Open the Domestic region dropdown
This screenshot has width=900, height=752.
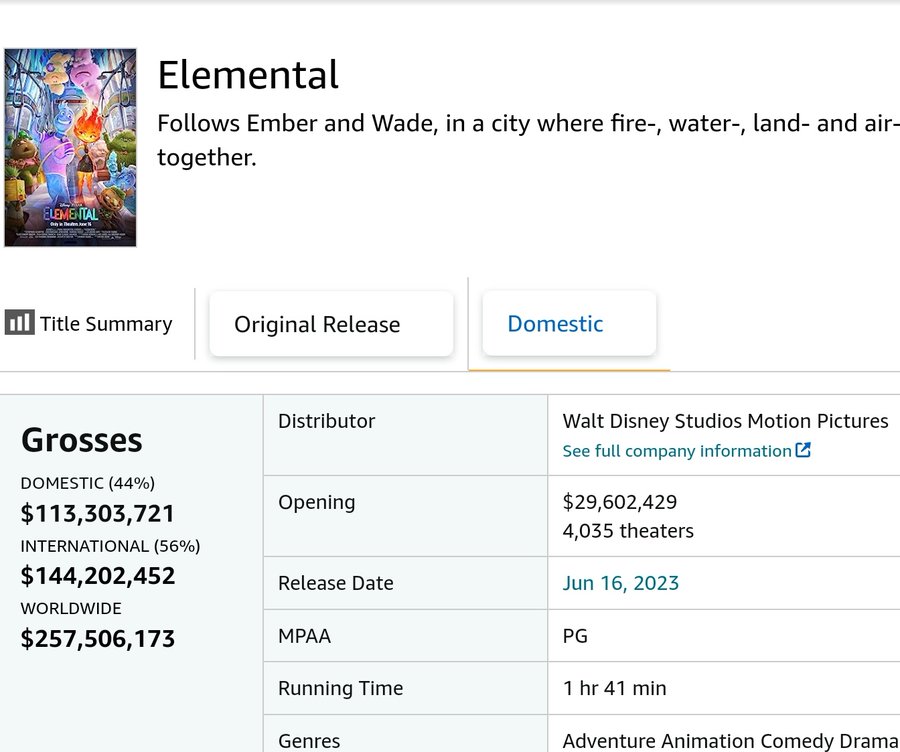pos(569,324)
